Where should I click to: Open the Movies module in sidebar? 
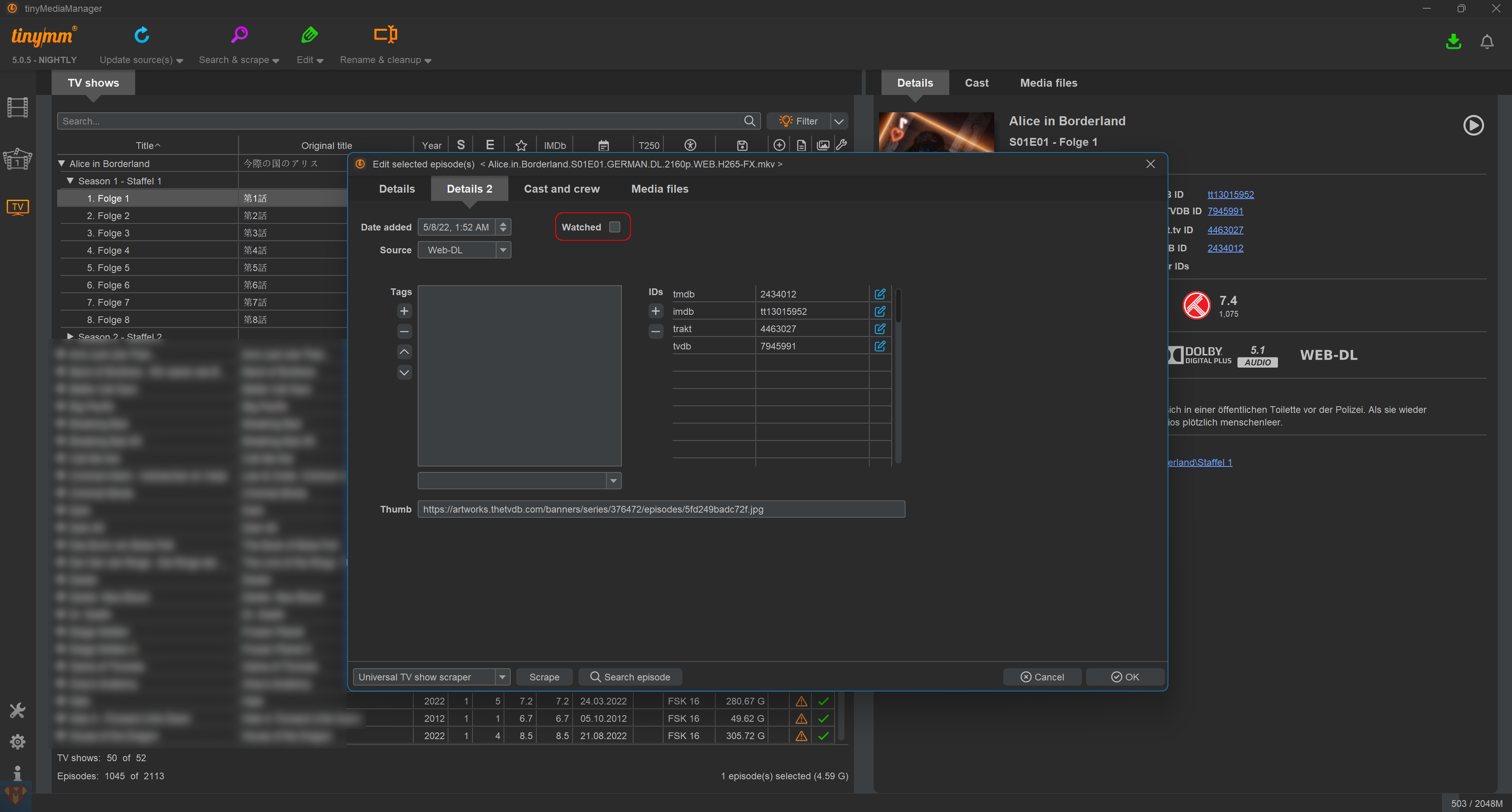click(18, 108)
